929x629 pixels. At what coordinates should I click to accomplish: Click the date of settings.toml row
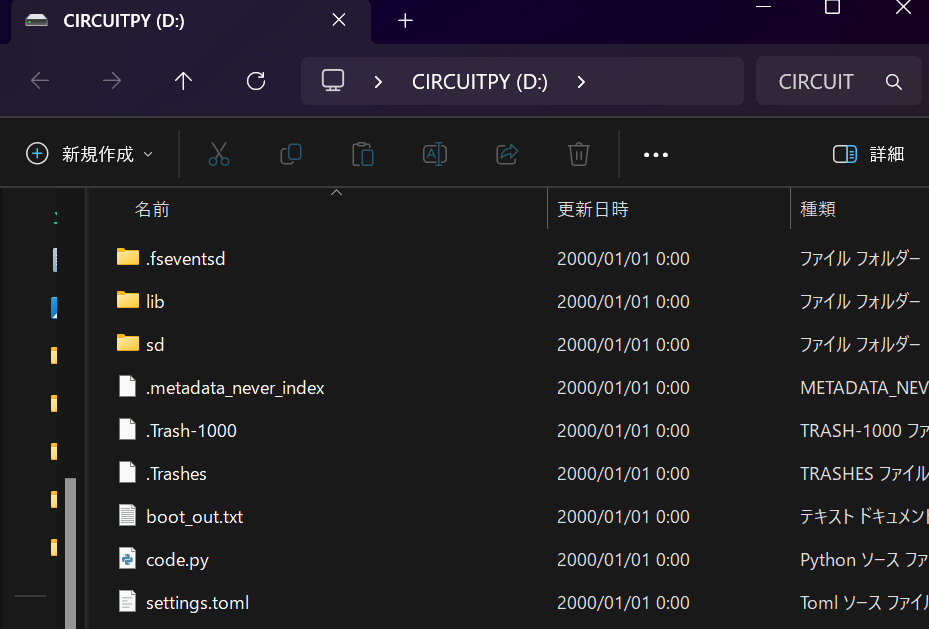tap(623, 603)
